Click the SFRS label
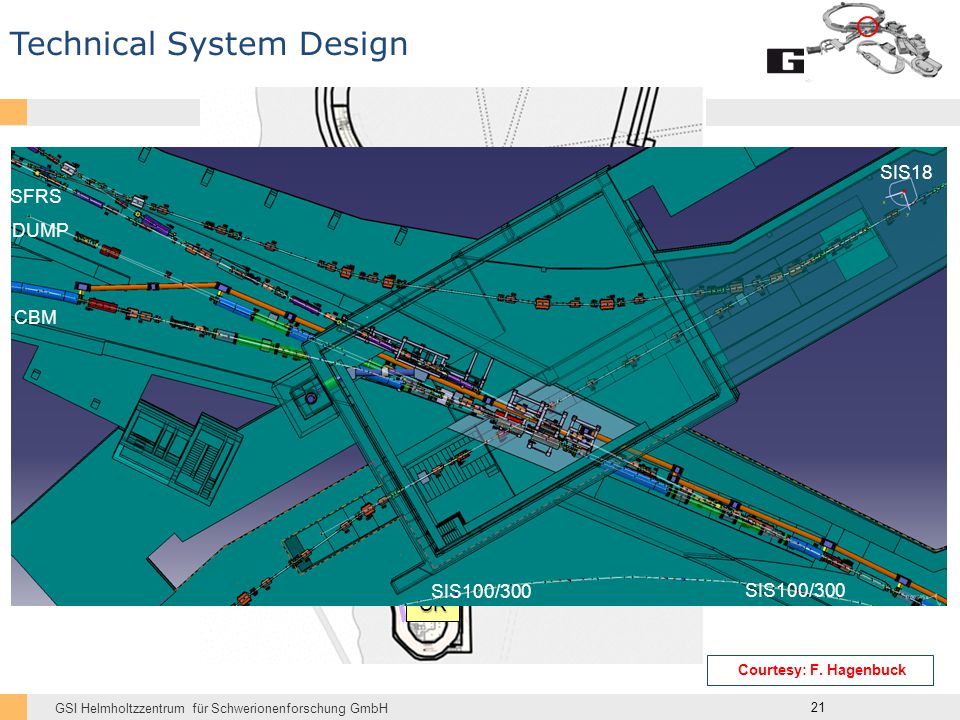960x720 pixels. click(x=36, y=196)
